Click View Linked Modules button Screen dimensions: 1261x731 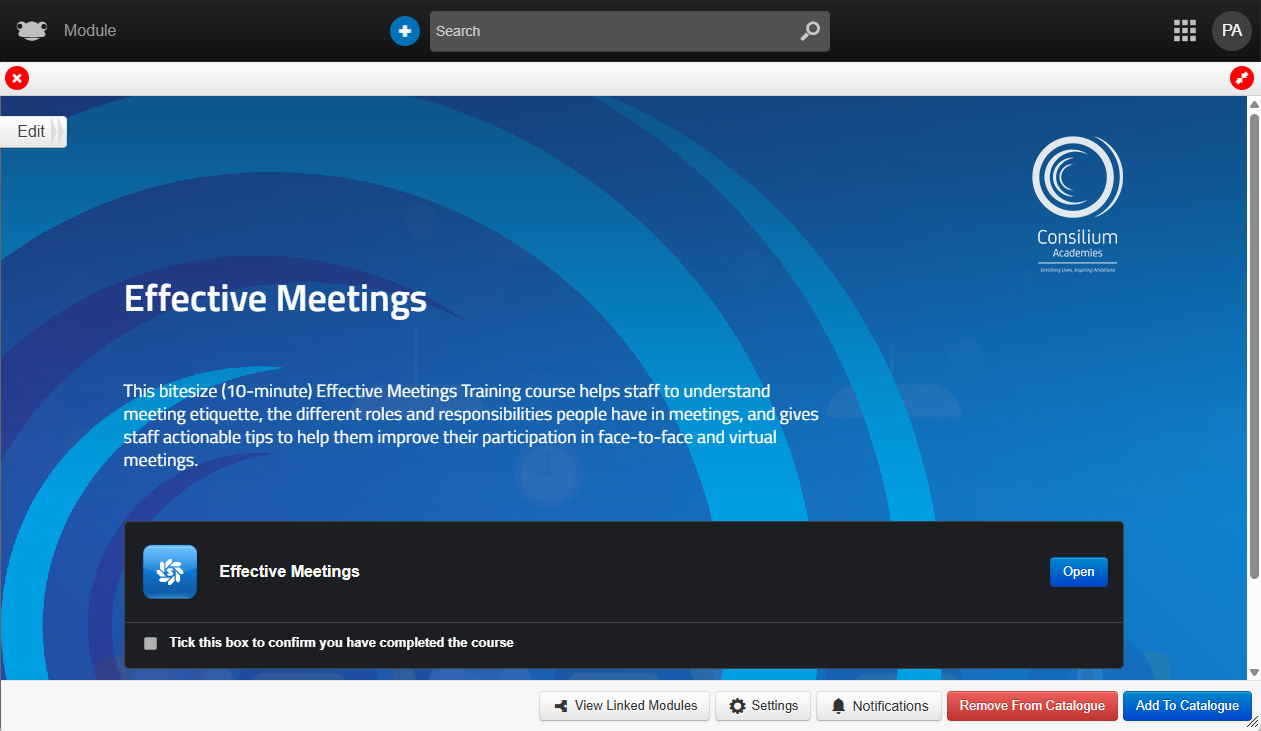[x=625, y=706]
